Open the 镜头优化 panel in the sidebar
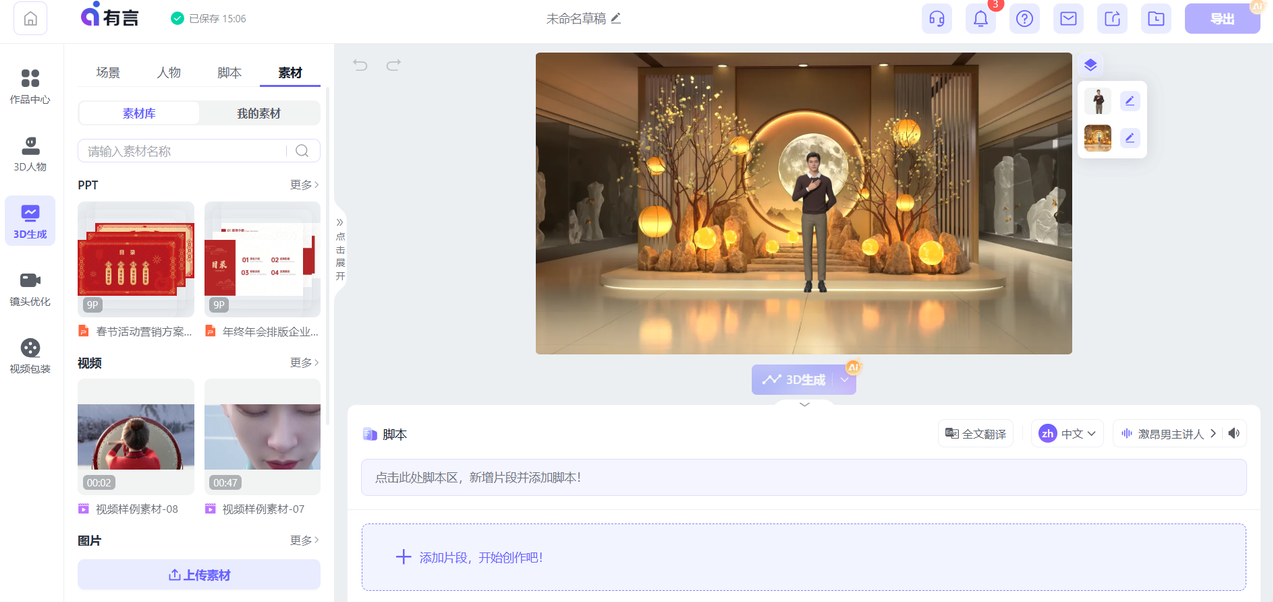 pyautogui.click(x=29, y=290)
